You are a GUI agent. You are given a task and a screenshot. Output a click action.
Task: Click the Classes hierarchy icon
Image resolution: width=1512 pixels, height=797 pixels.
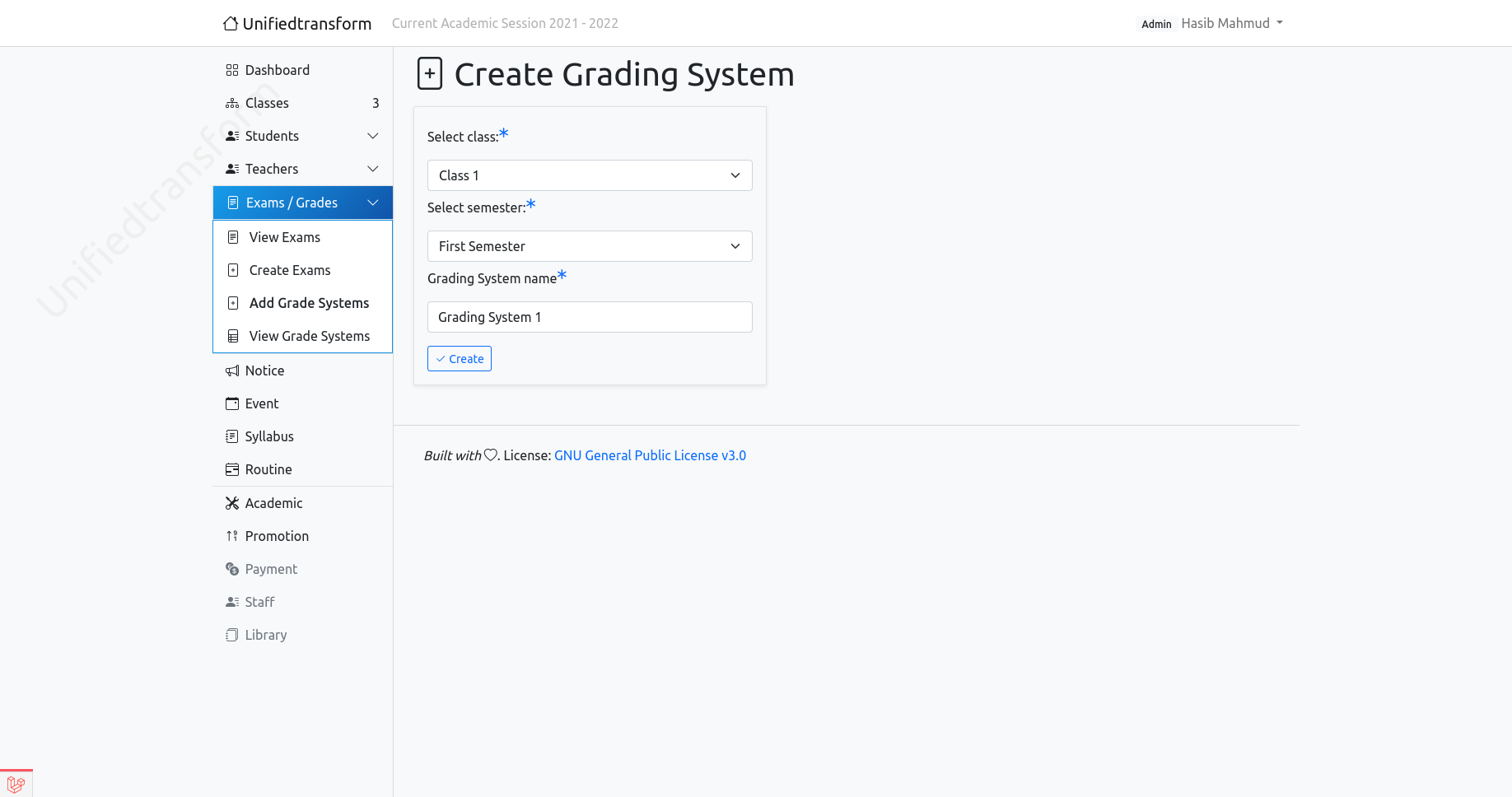click(x=232, y=103)
